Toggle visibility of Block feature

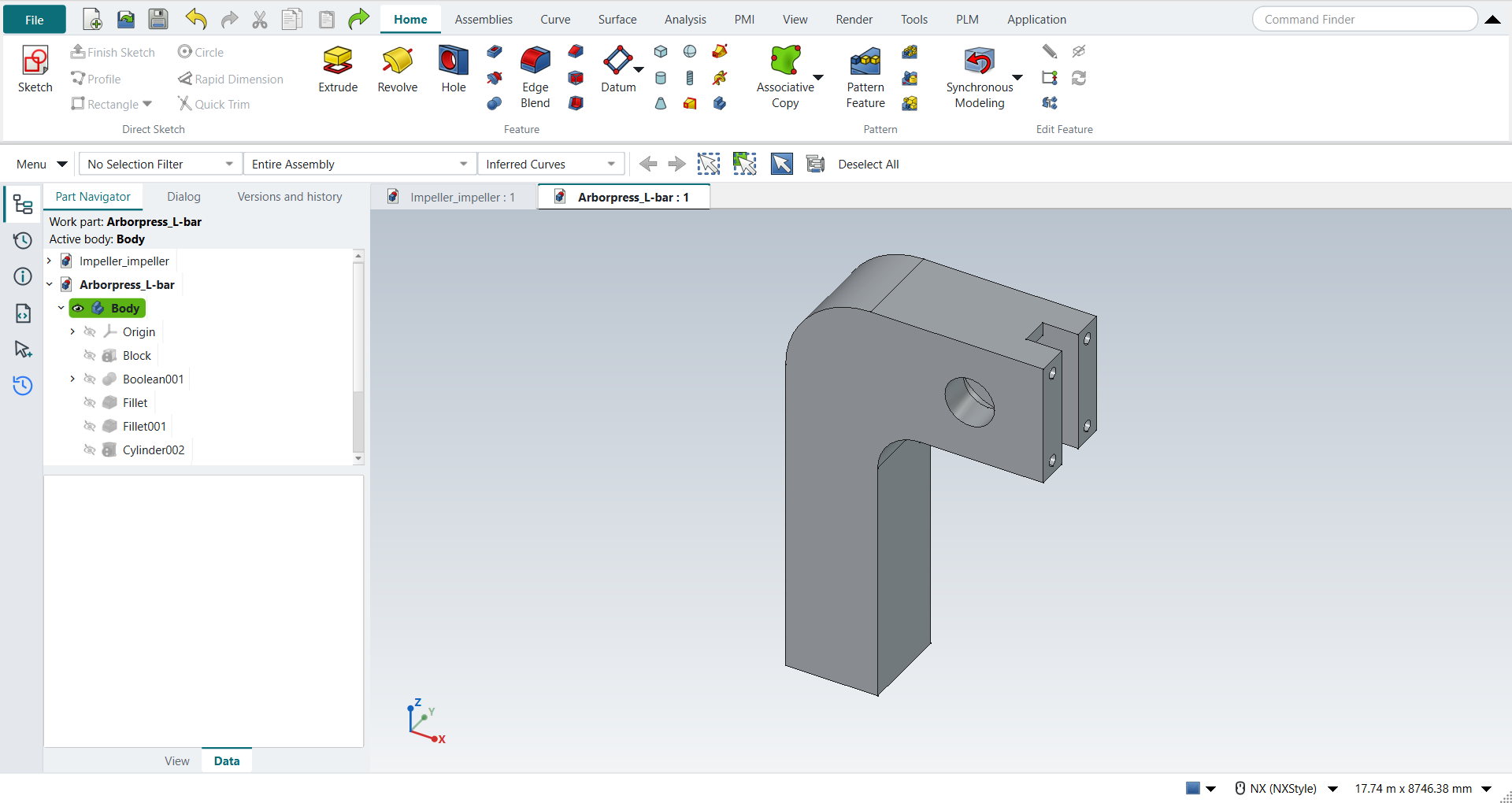pyautogui.click(x=90, y=355)
